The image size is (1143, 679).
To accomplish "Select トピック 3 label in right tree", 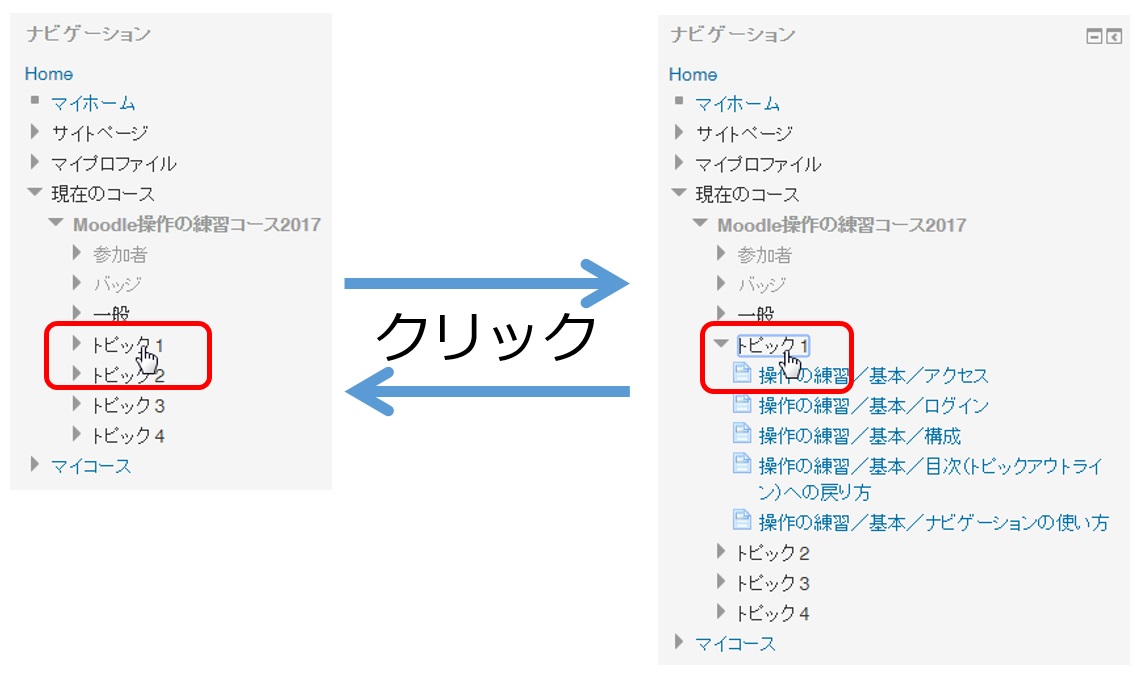I will click(x=773, y=583).
